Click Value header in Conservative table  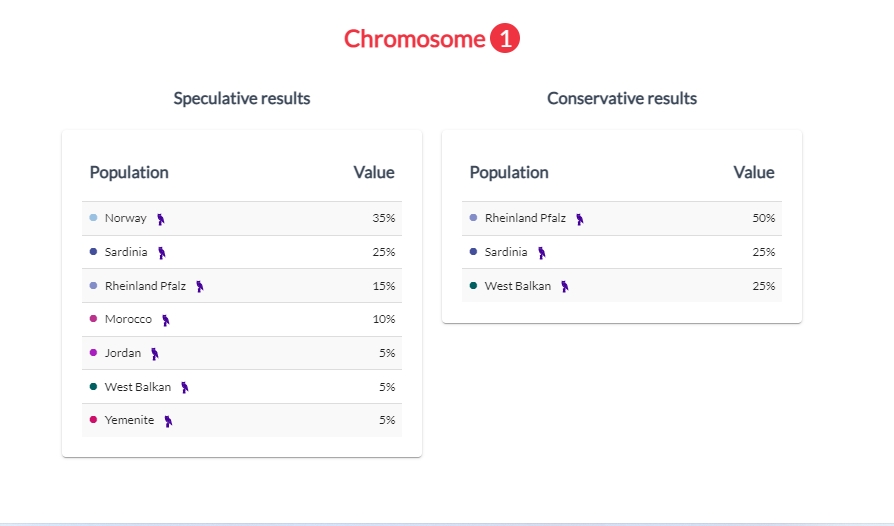(x=754, y=172)
